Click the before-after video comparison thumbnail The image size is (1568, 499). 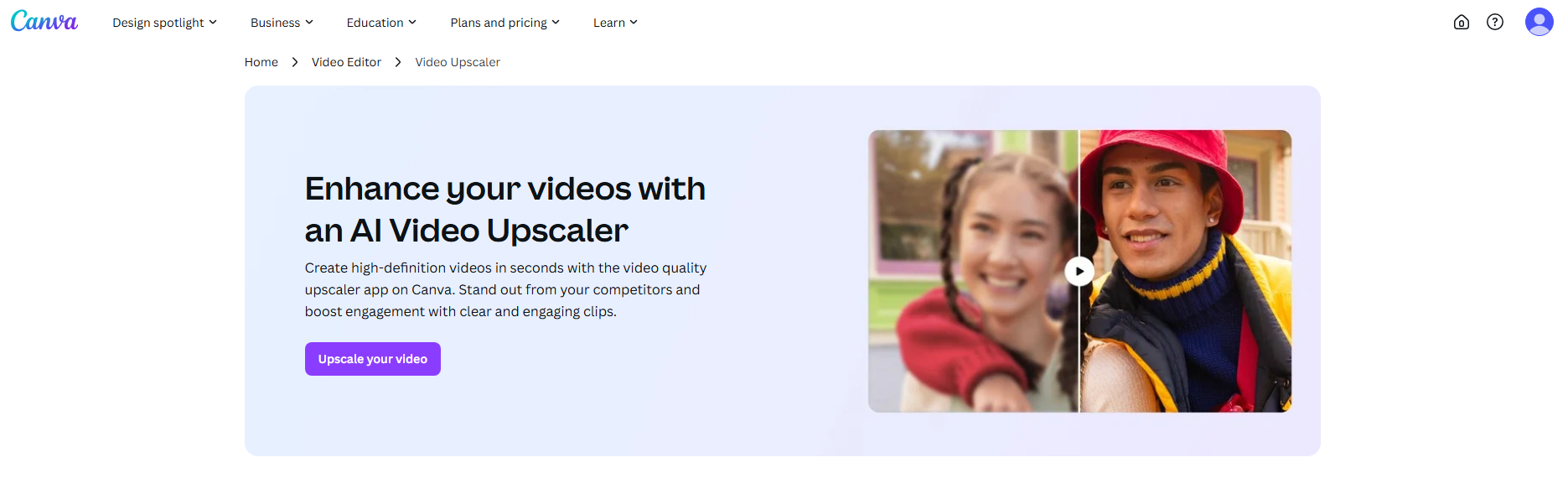(1079, 271)
